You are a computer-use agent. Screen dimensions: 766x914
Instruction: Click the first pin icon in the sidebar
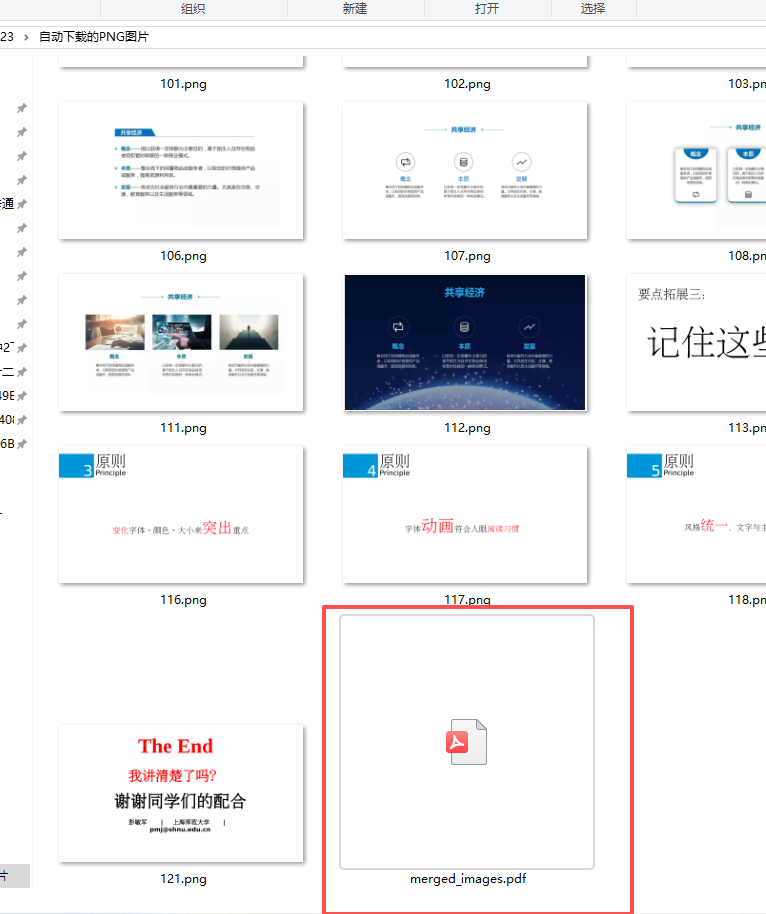(x=22, y=108)
